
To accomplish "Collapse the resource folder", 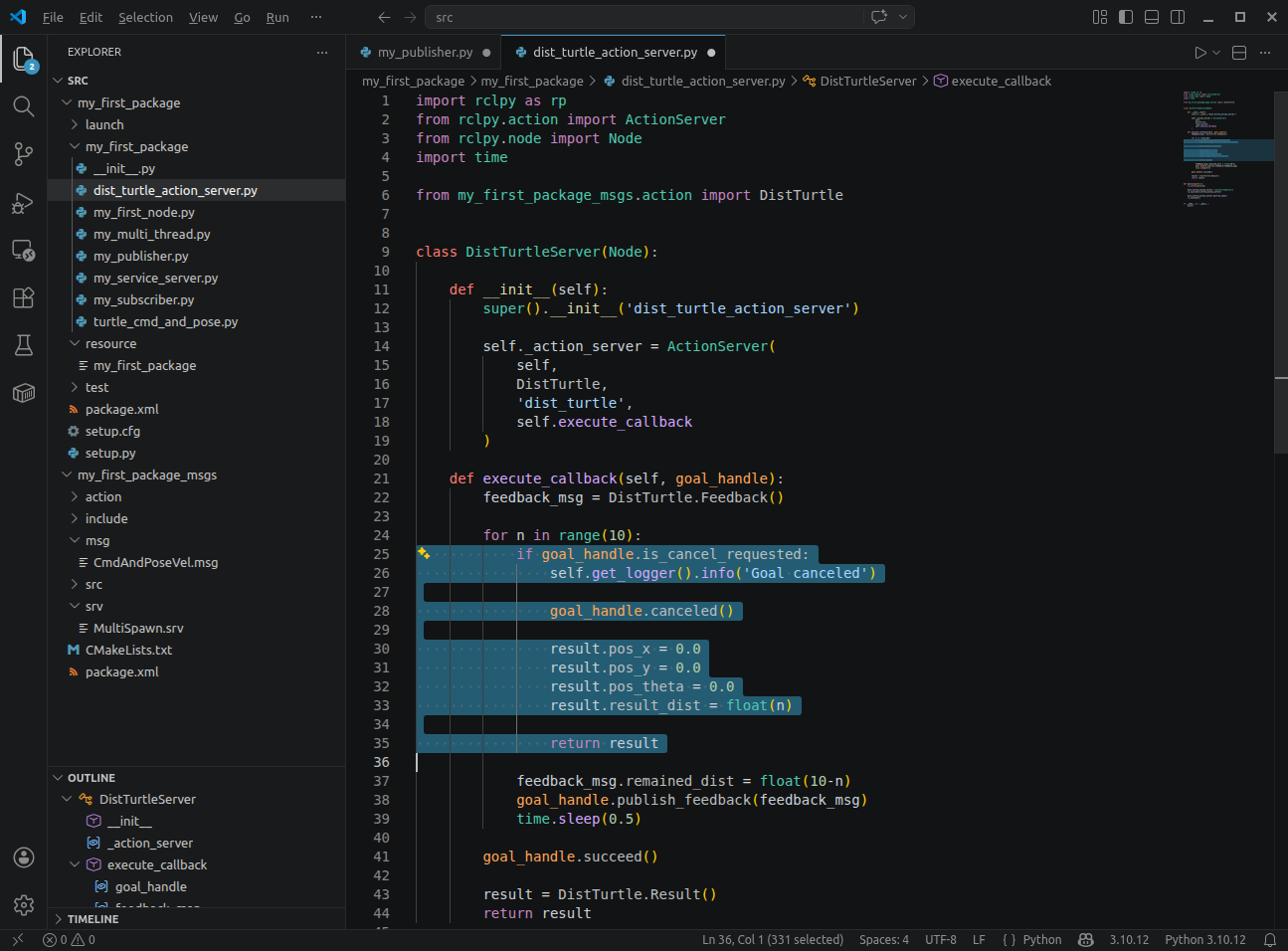I will point(196,343).
